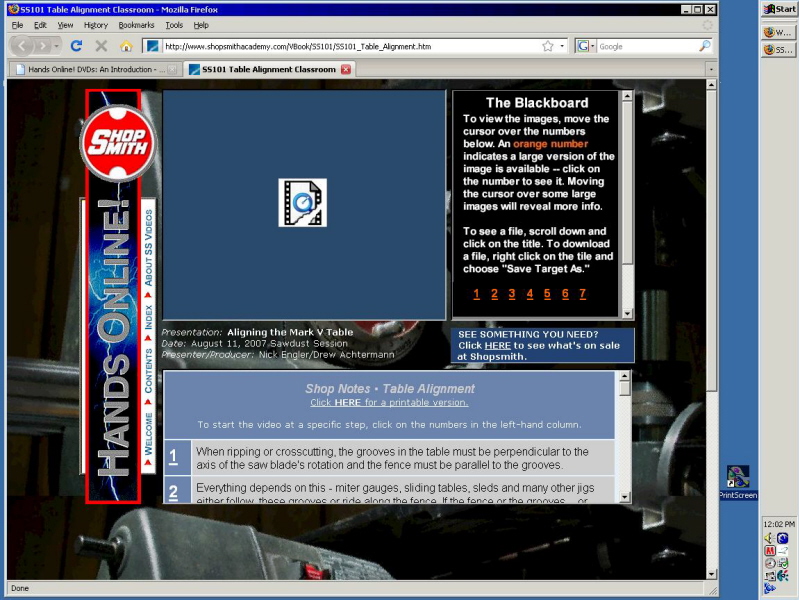Screen dimensions: 799x600
Task: Click the Shopsmith round logo
Action: (118, 143)
